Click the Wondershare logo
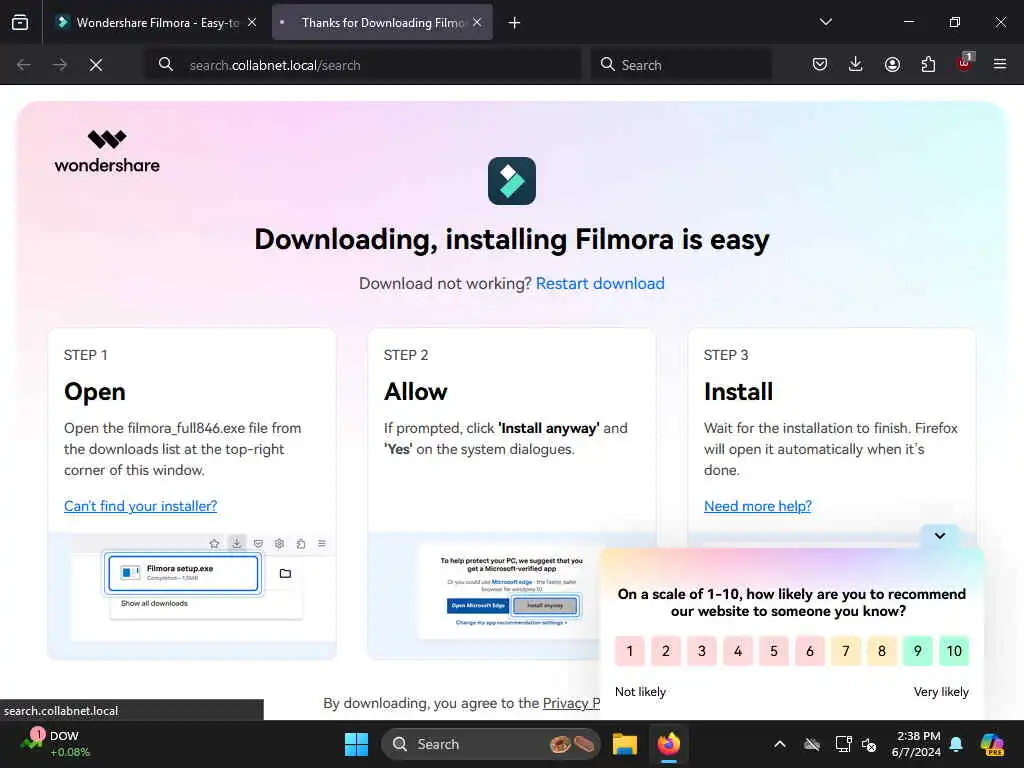Viewport: 1024px width, 768px height. (x=107, y=152)
